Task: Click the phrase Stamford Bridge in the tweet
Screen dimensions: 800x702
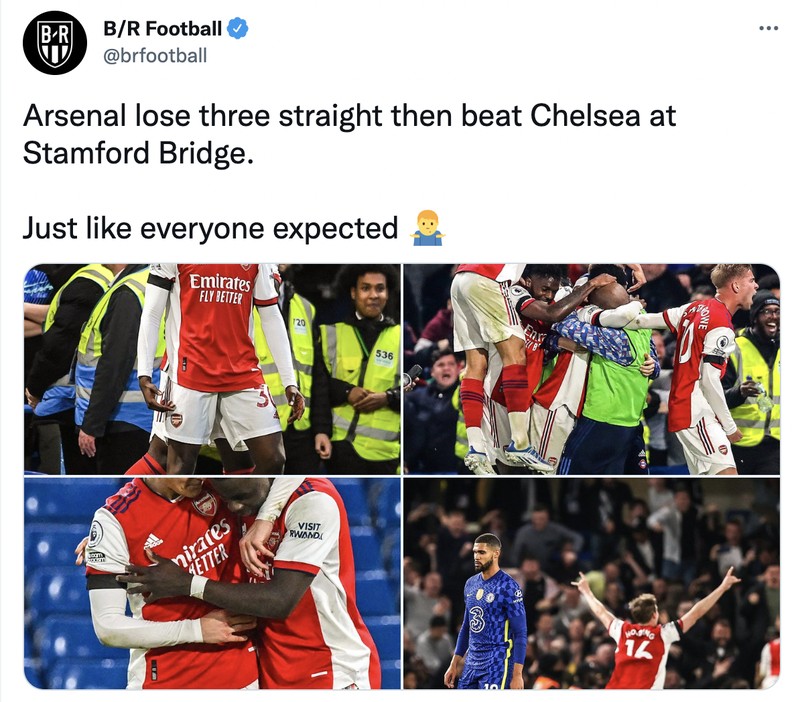Action: pyautogui.click(x=135, y=154)
